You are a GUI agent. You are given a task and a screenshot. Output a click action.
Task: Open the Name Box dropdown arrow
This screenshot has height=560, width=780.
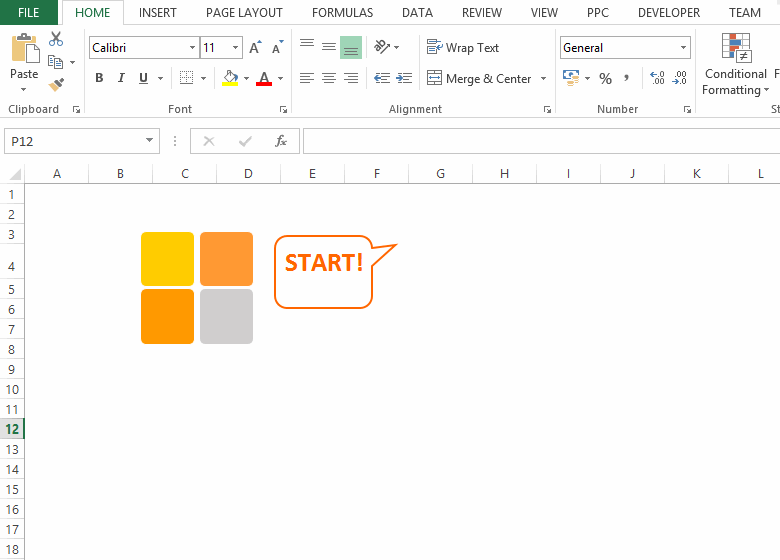pyautogui.click(x=149, y=141)
